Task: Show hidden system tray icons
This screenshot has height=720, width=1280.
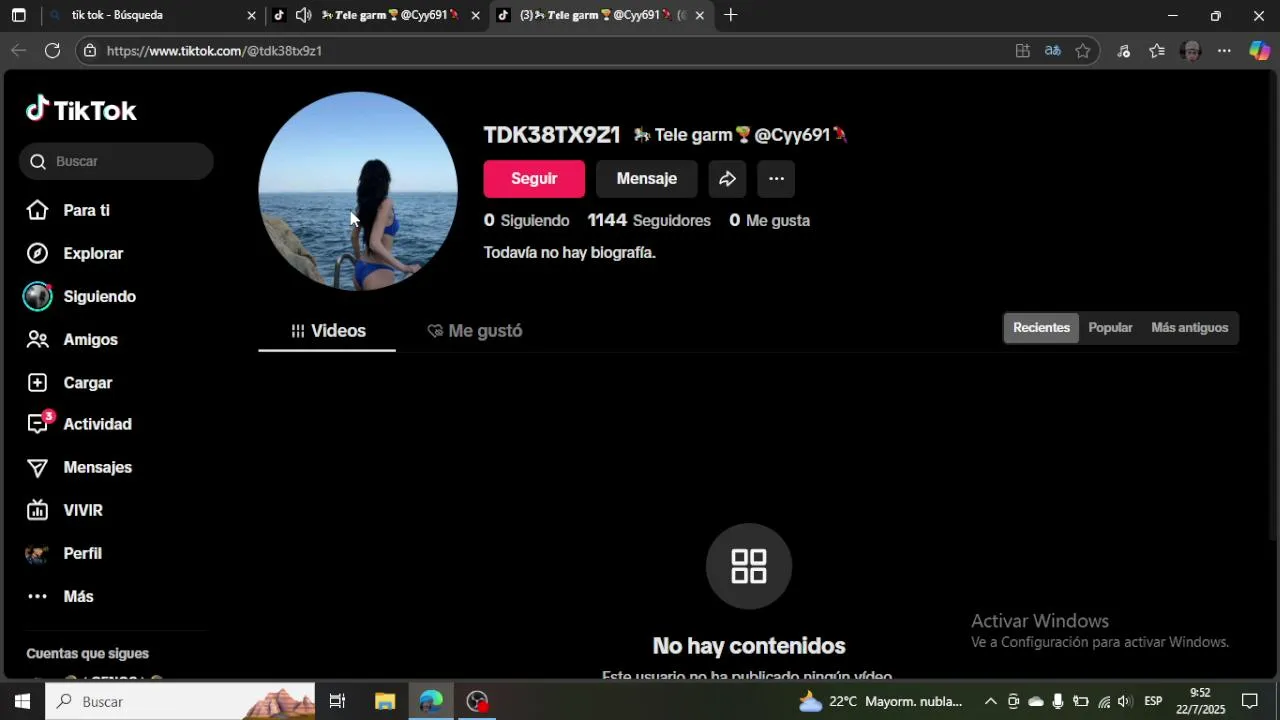Action: click(991, 701)
